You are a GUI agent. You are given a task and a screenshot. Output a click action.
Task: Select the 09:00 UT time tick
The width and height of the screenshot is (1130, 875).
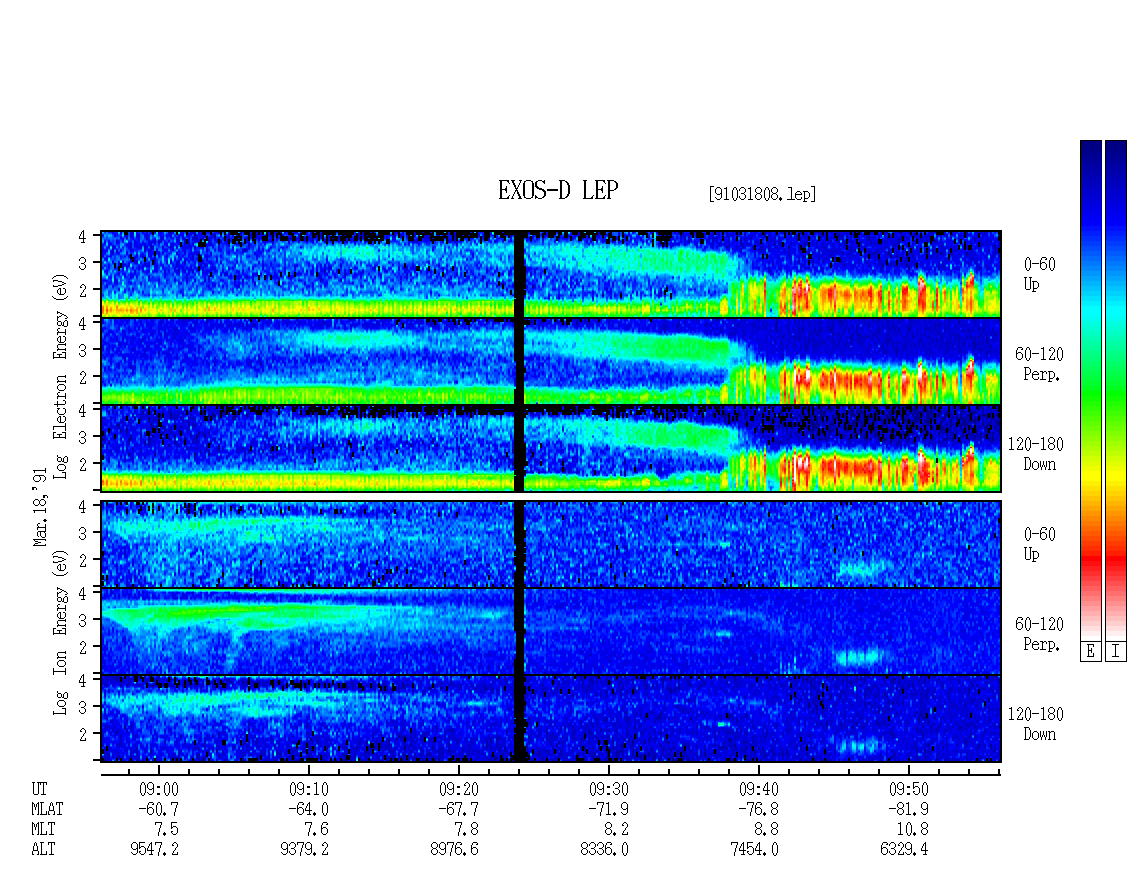pyautogui.click(x=159, y=789)
